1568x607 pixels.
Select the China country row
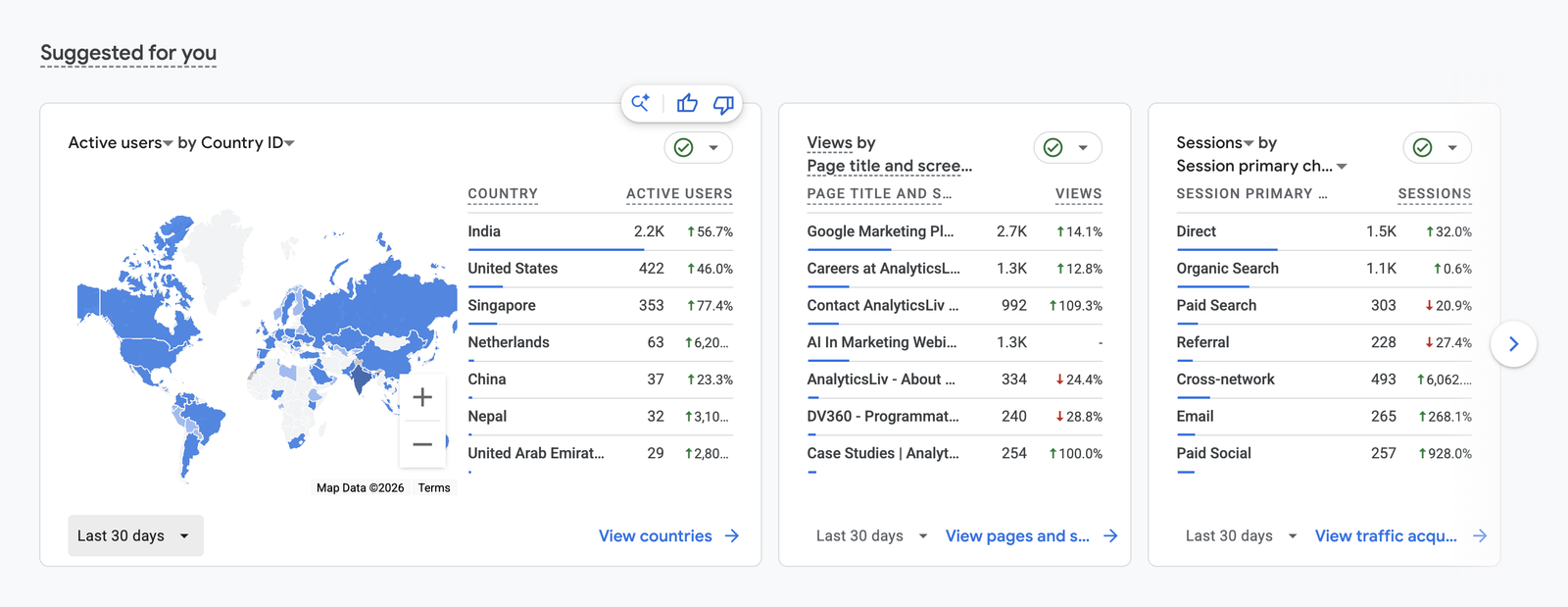[x=600, y=379]
